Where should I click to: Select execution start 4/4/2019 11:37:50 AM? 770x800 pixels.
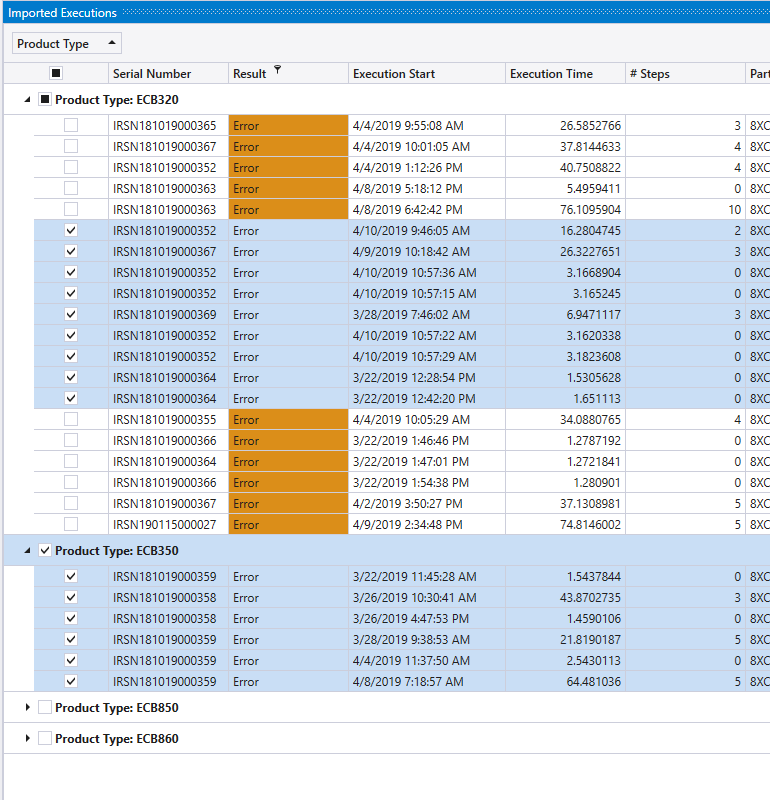point(411,661)
